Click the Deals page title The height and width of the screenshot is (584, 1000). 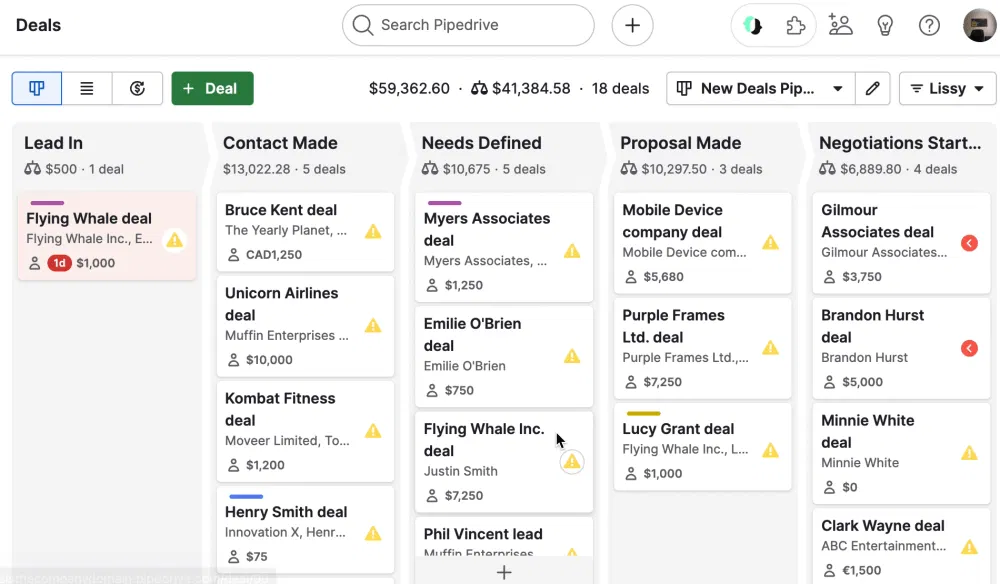coord(38,25)
